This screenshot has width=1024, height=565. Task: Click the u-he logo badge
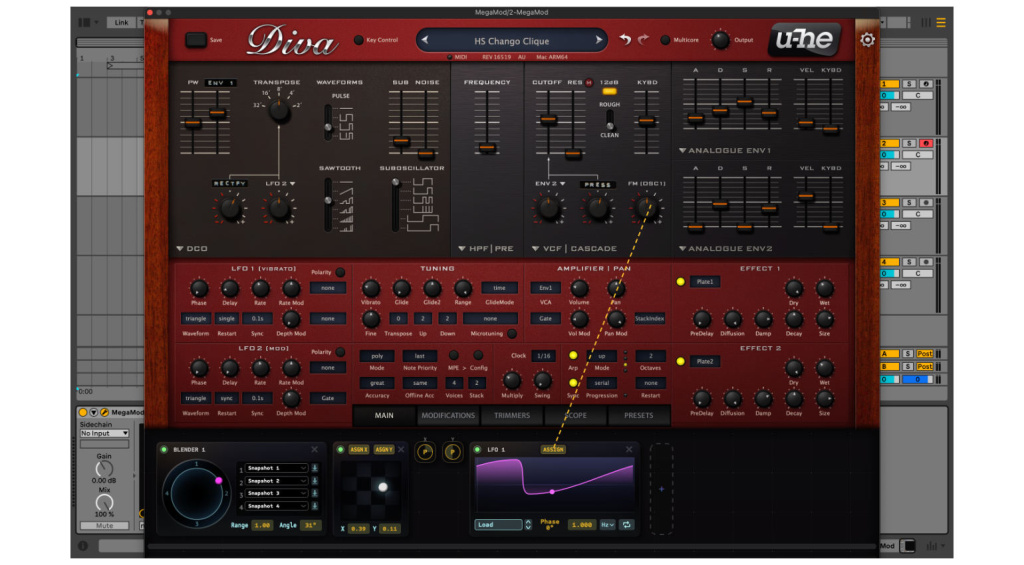(x=804, y=39)
